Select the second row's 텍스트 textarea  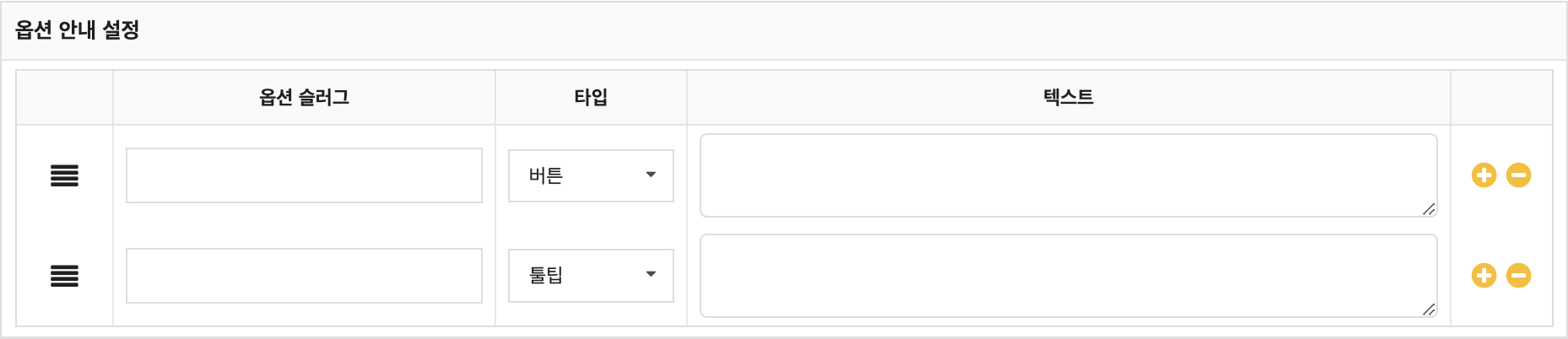[x=1068, y=276]
